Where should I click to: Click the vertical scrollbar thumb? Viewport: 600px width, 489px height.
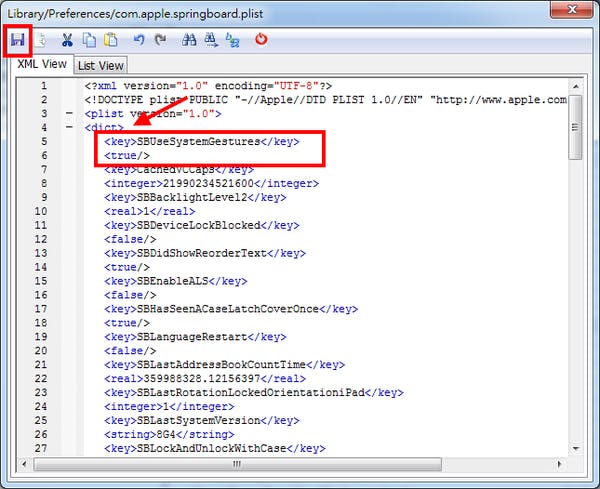(x=575, y=127)
